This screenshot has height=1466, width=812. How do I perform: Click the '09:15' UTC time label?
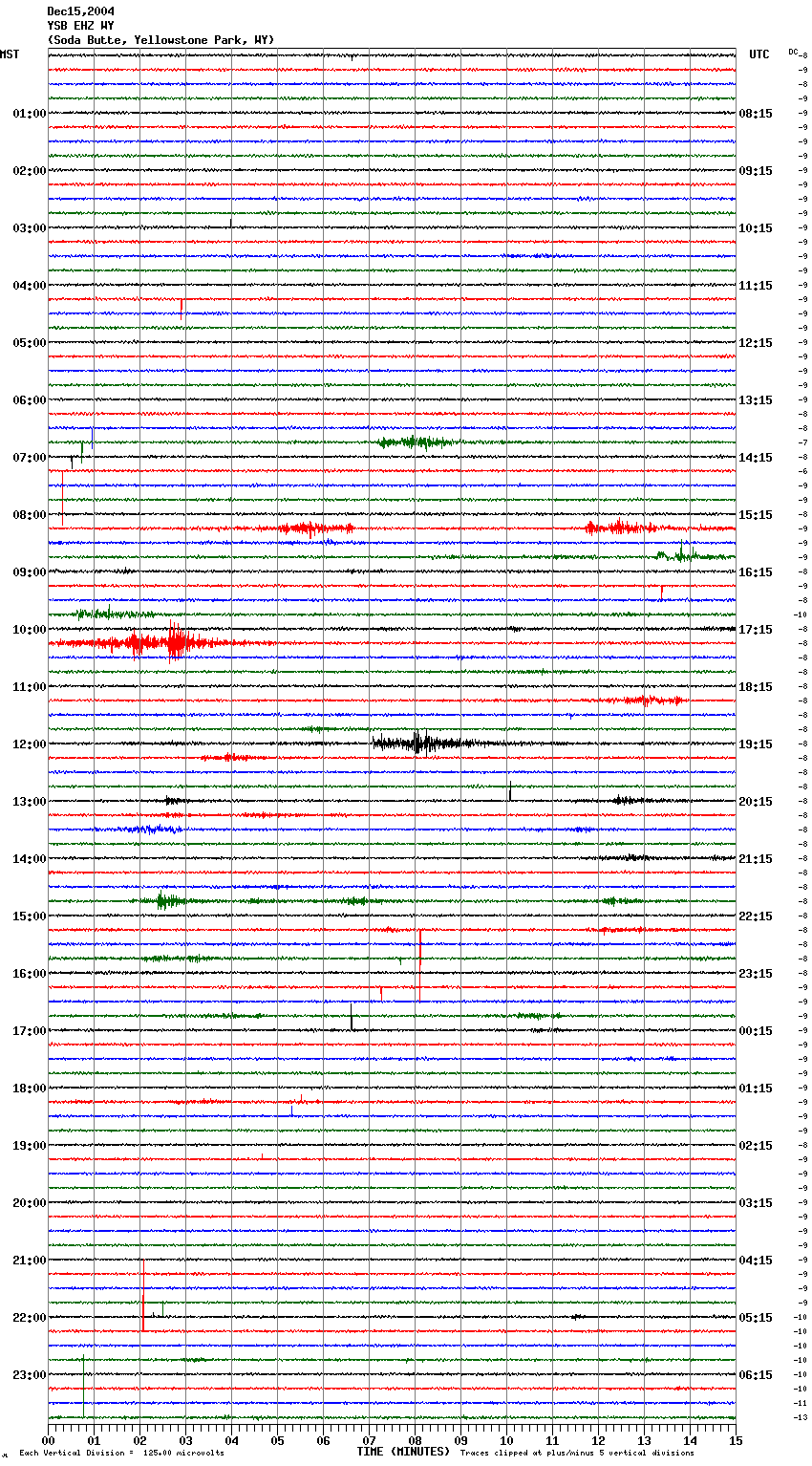pos(756,171)
